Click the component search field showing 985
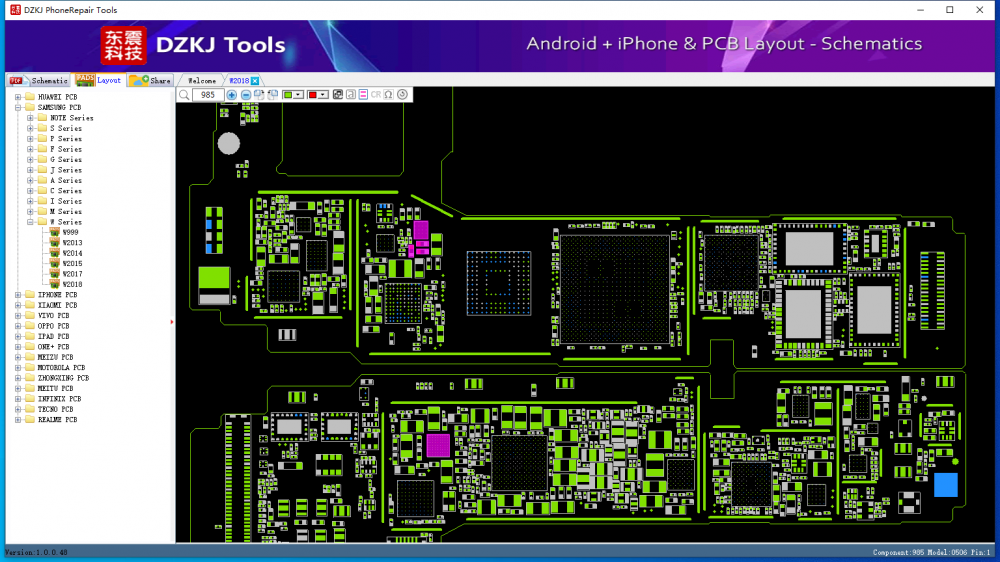The height and width of the screenshot is (562, 1000). tap(208, 95)
